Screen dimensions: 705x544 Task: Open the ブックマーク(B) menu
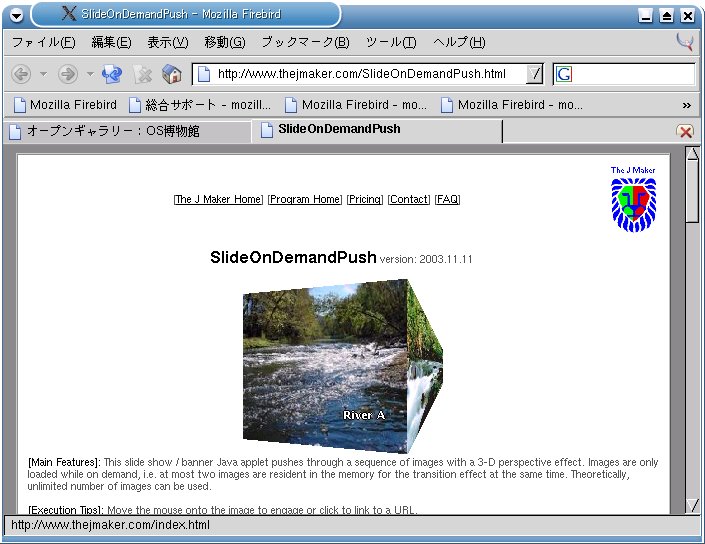click(x=305, y=42)
